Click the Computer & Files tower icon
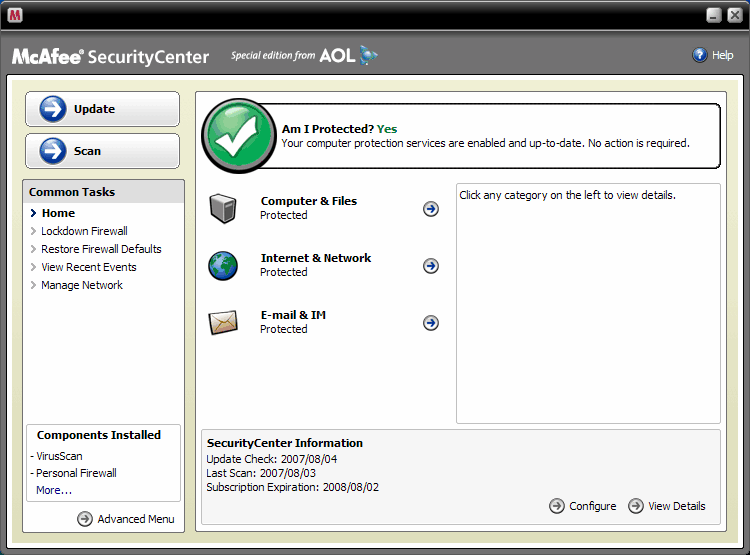750x555 pixels. tap(222, 208)
